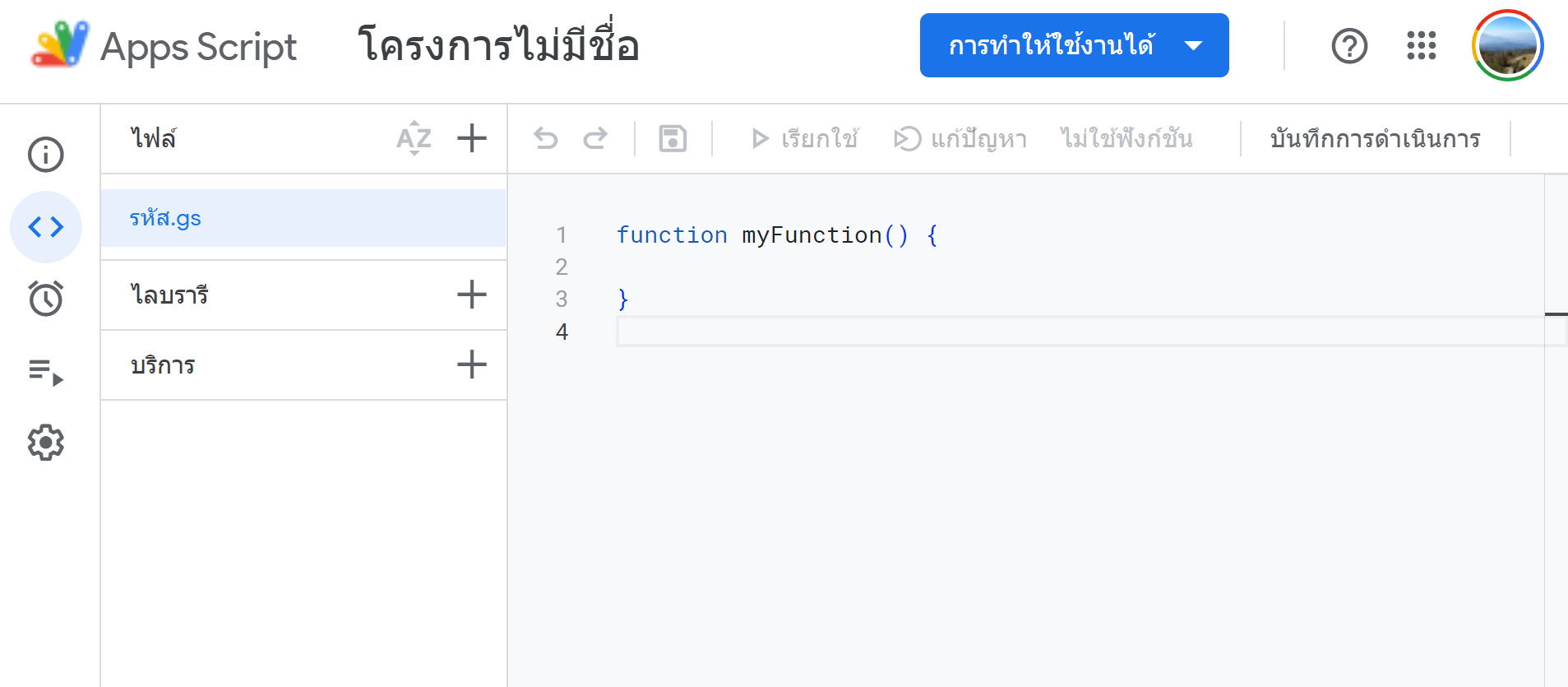The image size is (1568, 687).
Task: Open the deploy dropdown arrow
Action: (x=1195, y=46)
